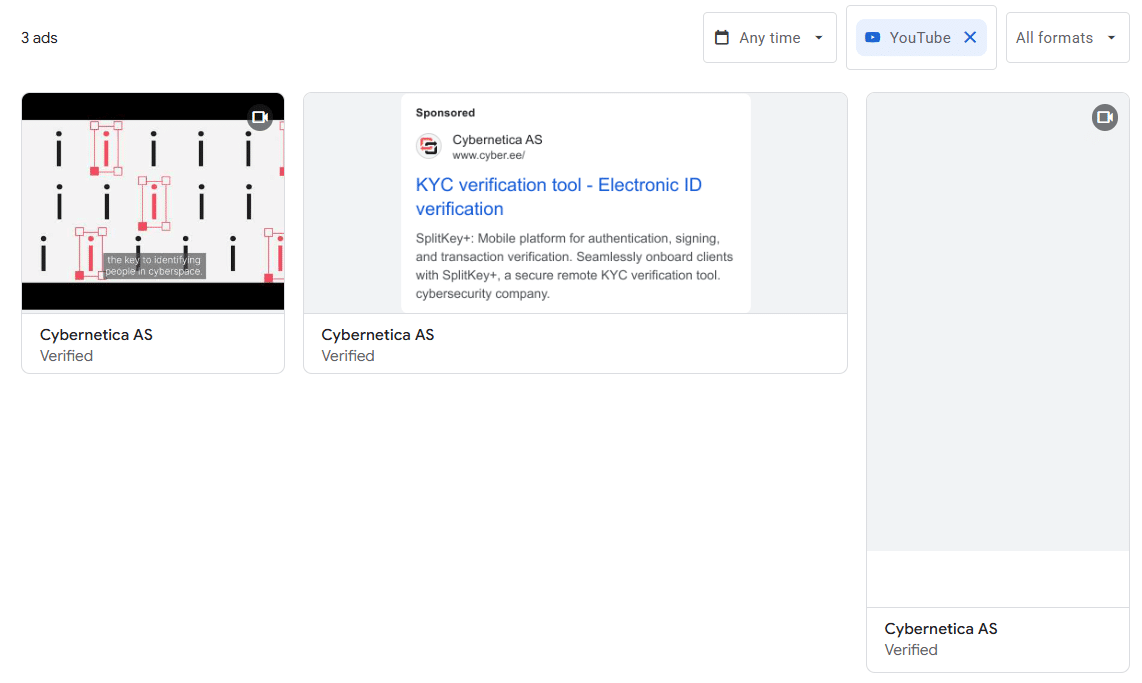The image size is (1142, 683).
Task: Click the Verified label under the first ad
Action: pyautogui.click(x=66, y=355)
